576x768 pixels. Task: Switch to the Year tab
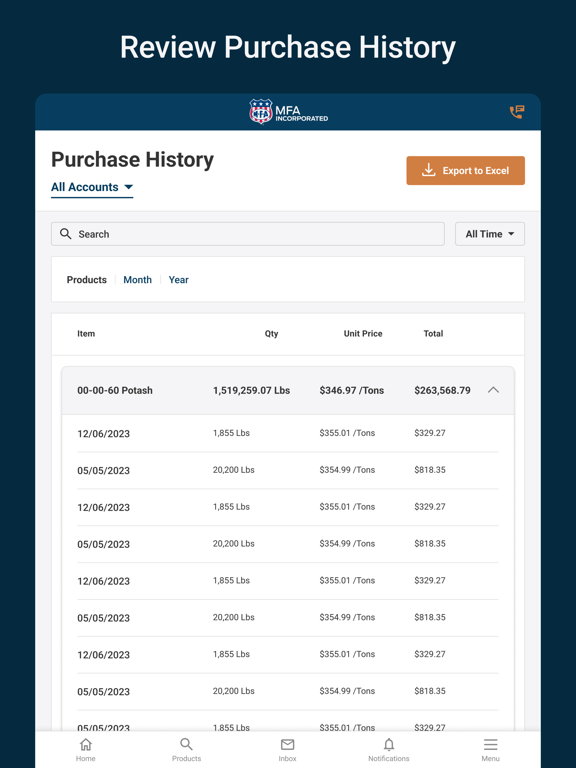(178, 280)
